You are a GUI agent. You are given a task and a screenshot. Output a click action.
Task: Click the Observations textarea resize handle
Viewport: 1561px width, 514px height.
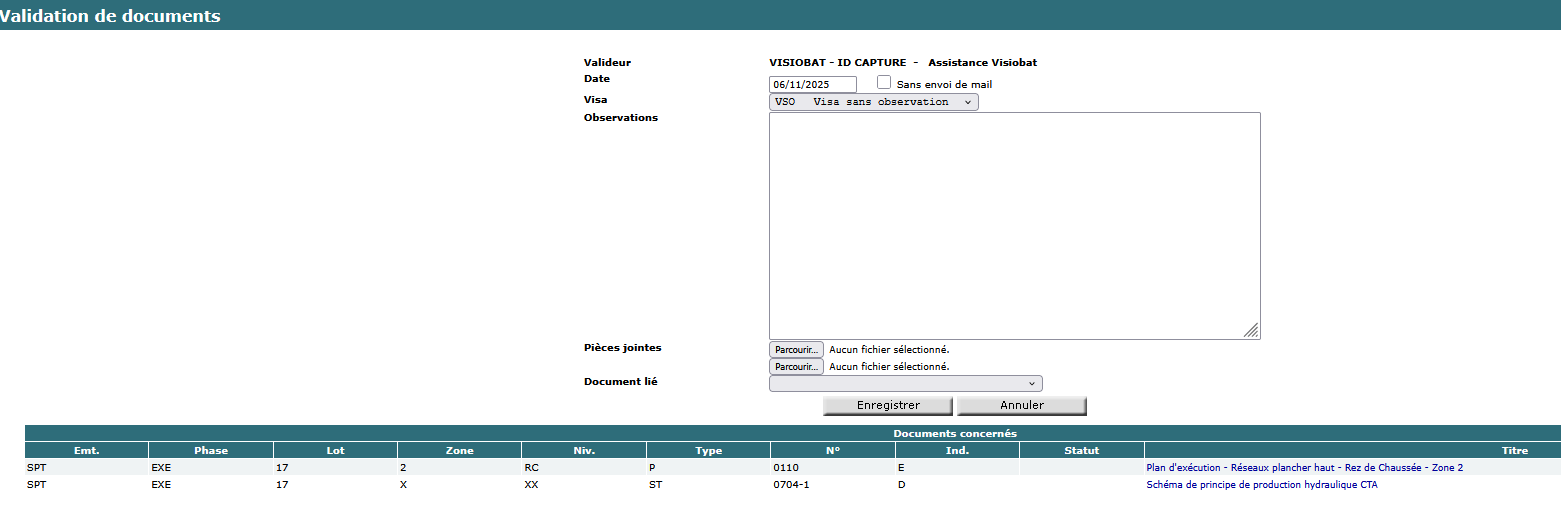1251,331
